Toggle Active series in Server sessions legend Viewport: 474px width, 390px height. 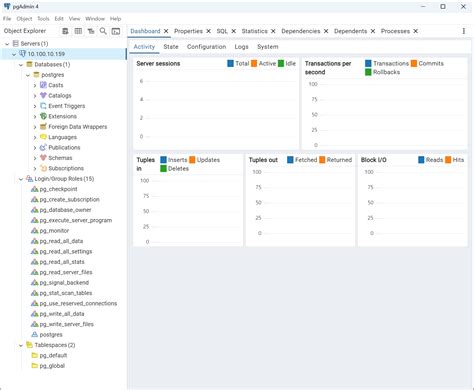263,63
